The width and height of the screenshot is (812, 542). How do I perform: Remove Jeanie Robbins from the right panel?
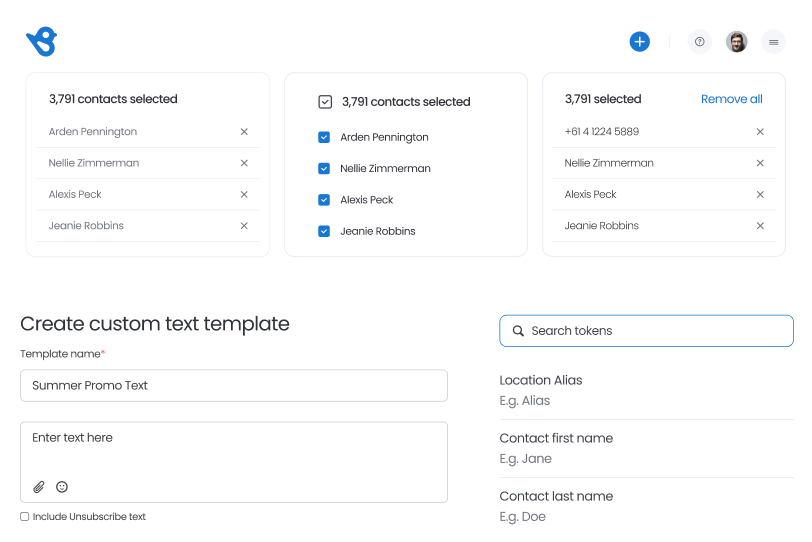tap(760, 226)
